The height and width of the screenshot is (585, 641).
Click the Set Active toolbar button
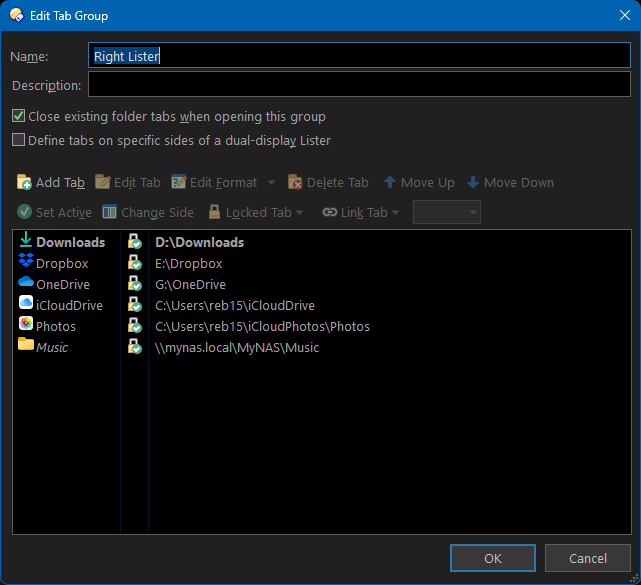[x=54, y=212]
